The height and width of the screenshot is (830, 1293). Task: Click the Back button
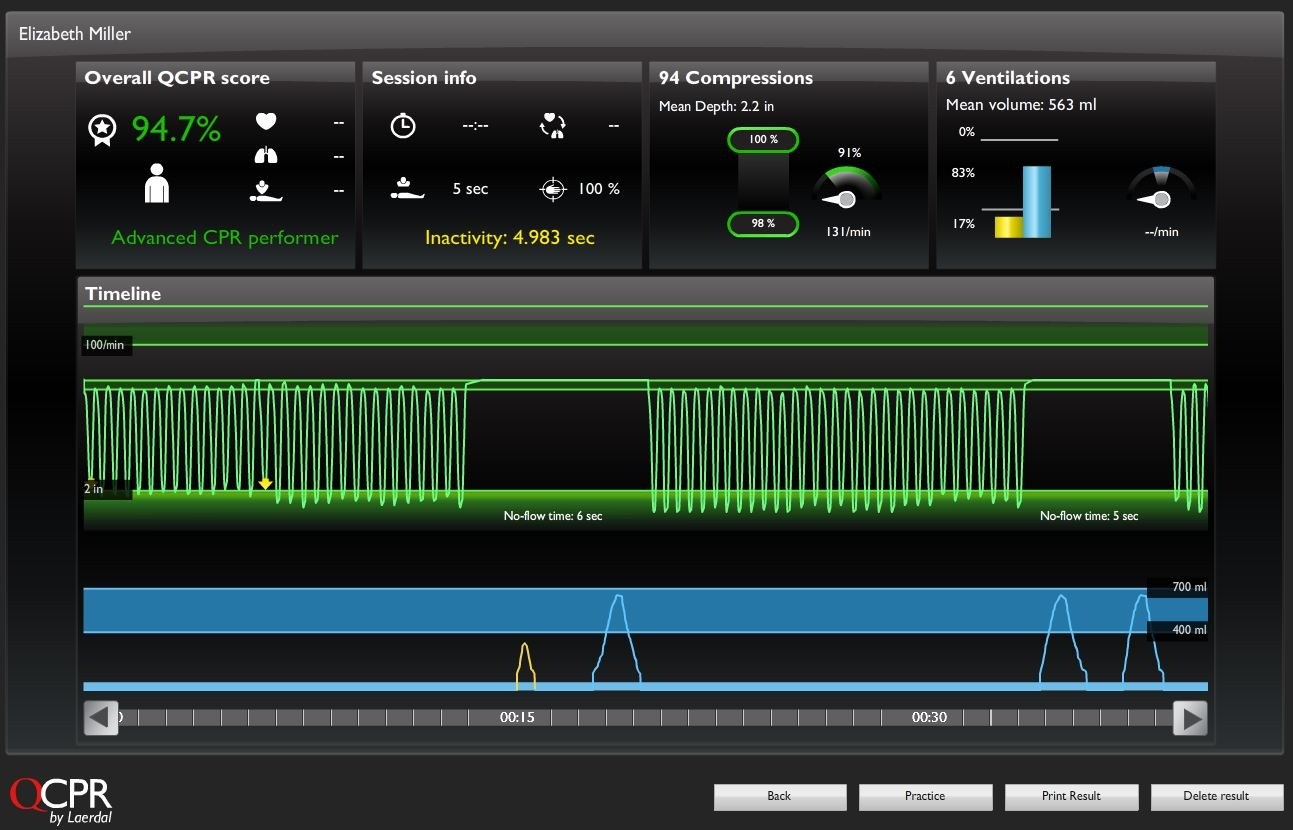pyautogui.click(x=779, y=796)
